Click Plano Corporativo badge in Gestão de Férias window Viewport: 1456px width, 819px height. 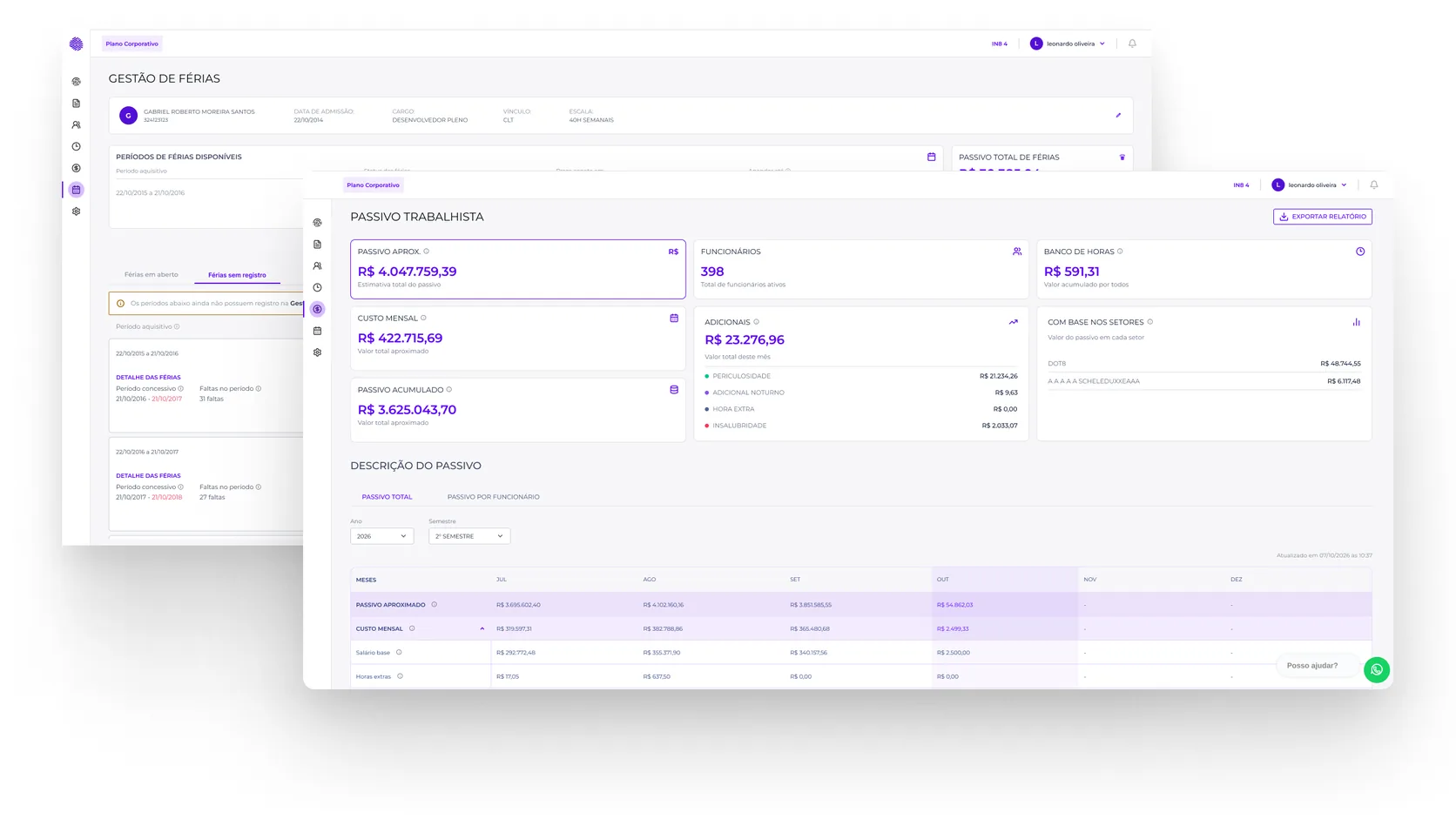[132, 44]
